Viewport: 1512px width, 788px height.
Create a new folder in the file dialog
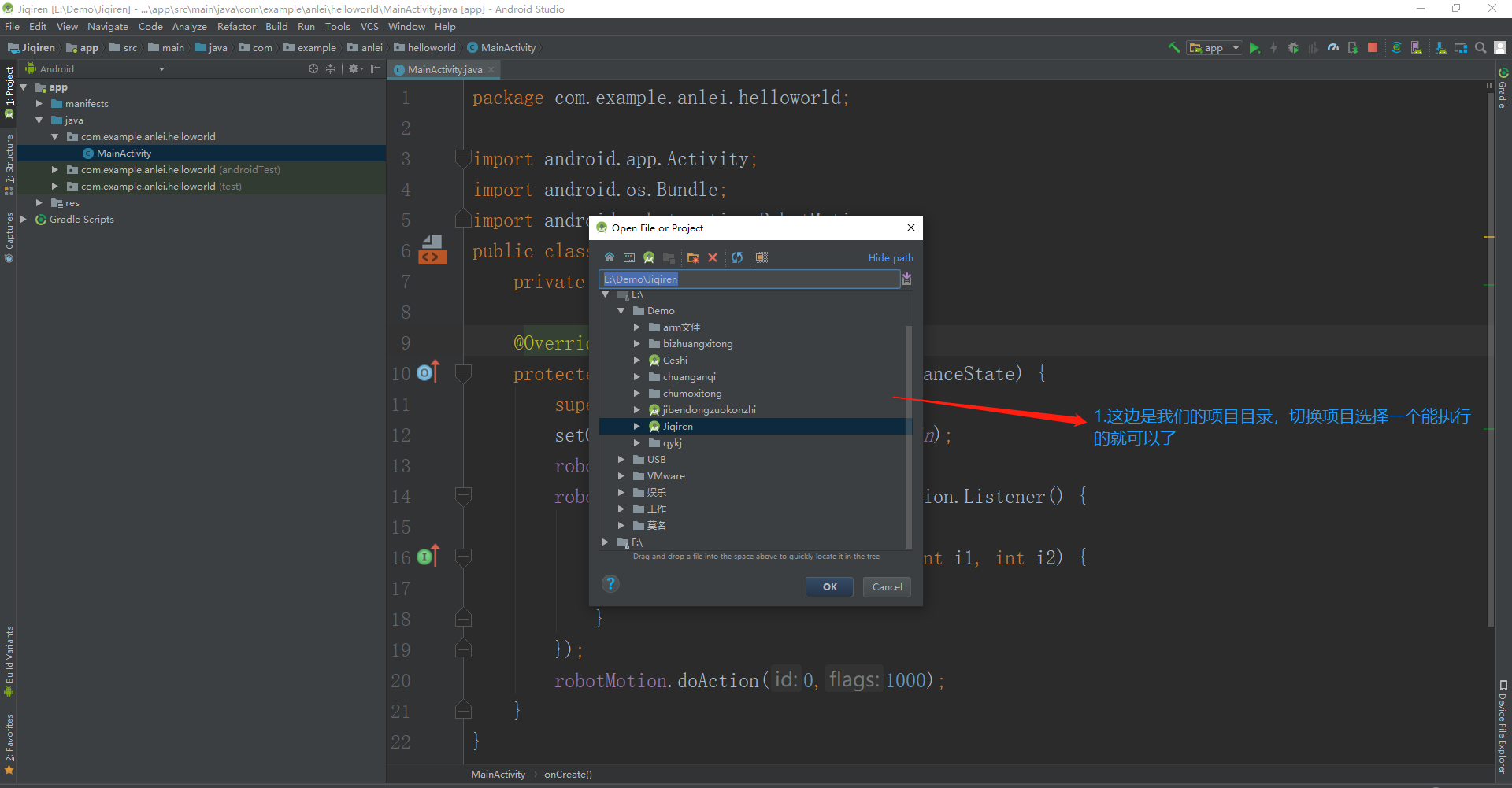[693, 257]
